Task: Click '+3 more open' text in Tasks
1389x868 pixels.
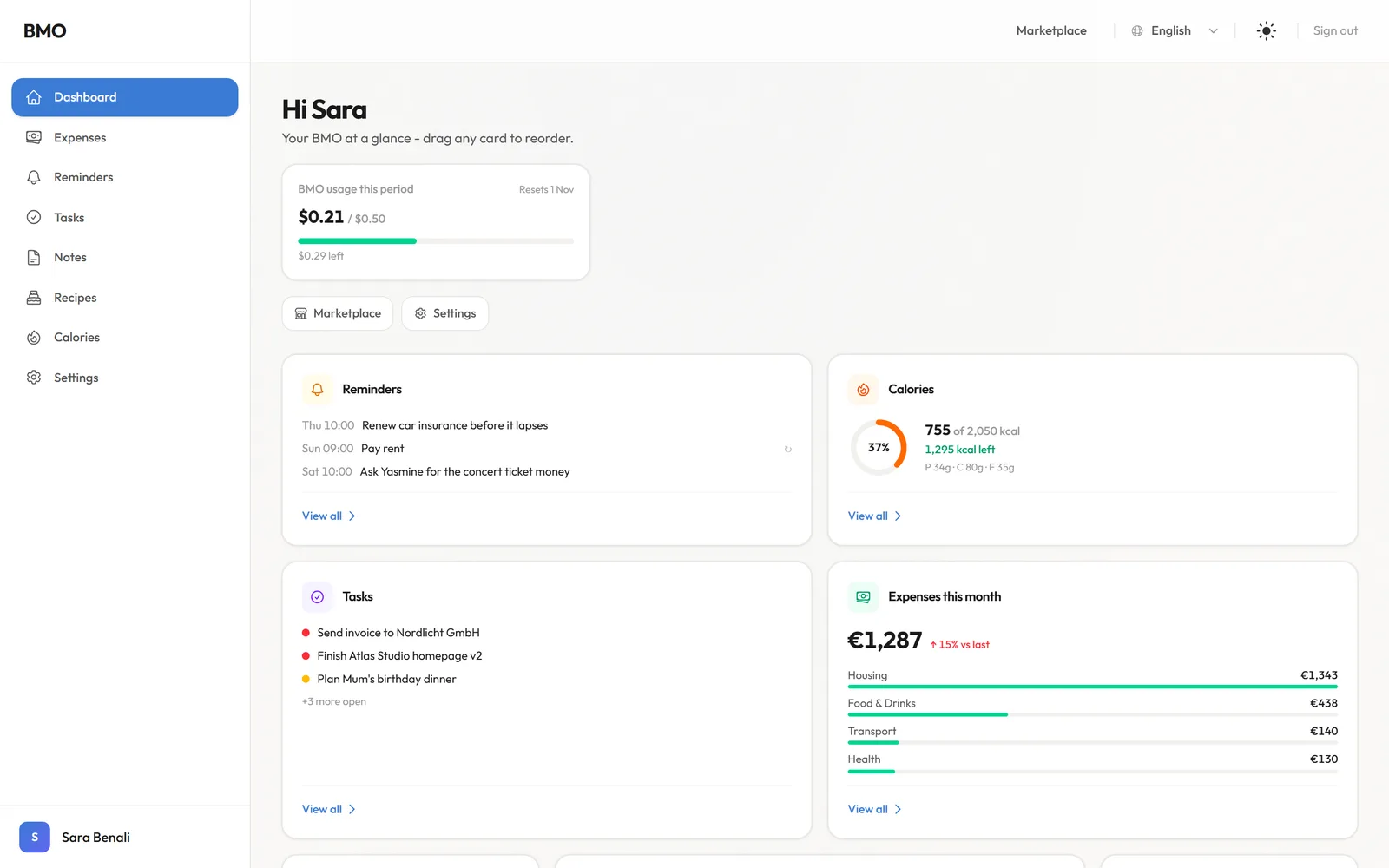Action: click(x=334, y=702)
